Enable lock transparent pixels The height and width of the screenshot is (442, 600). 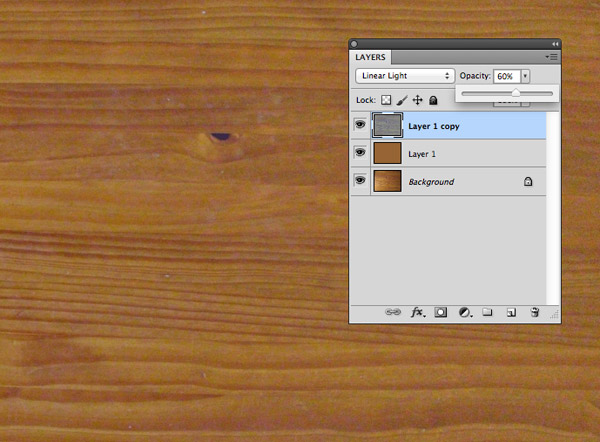pyautogui.click(x=387, y=100)
